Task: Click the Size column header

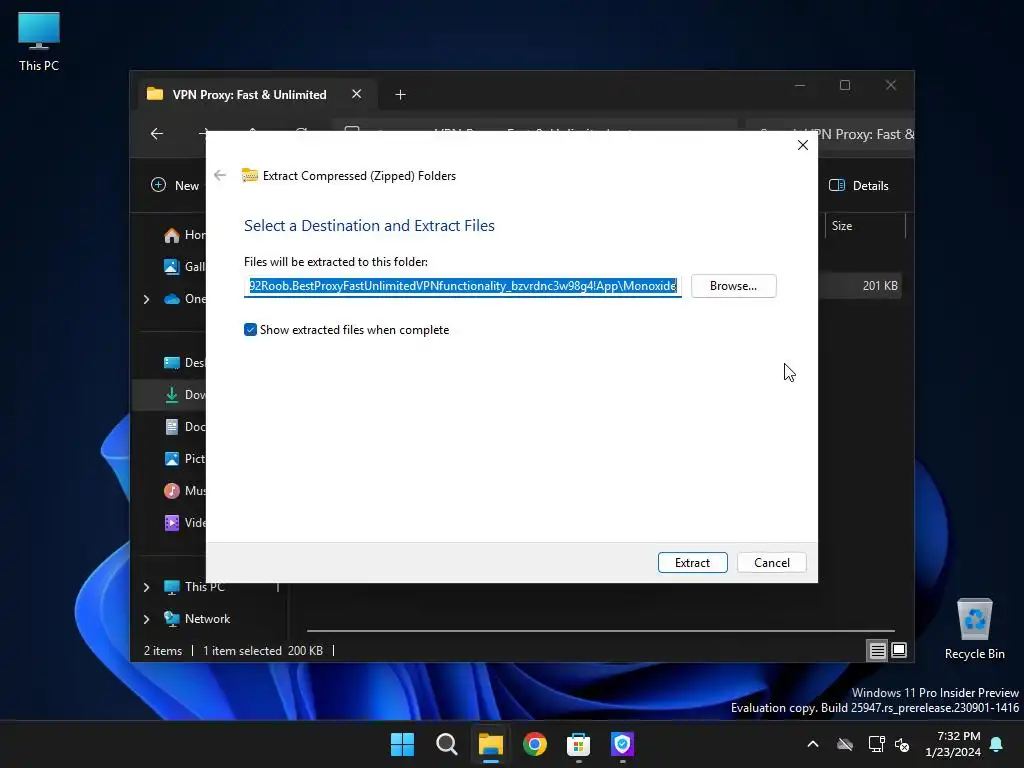Action: point(865,226)
